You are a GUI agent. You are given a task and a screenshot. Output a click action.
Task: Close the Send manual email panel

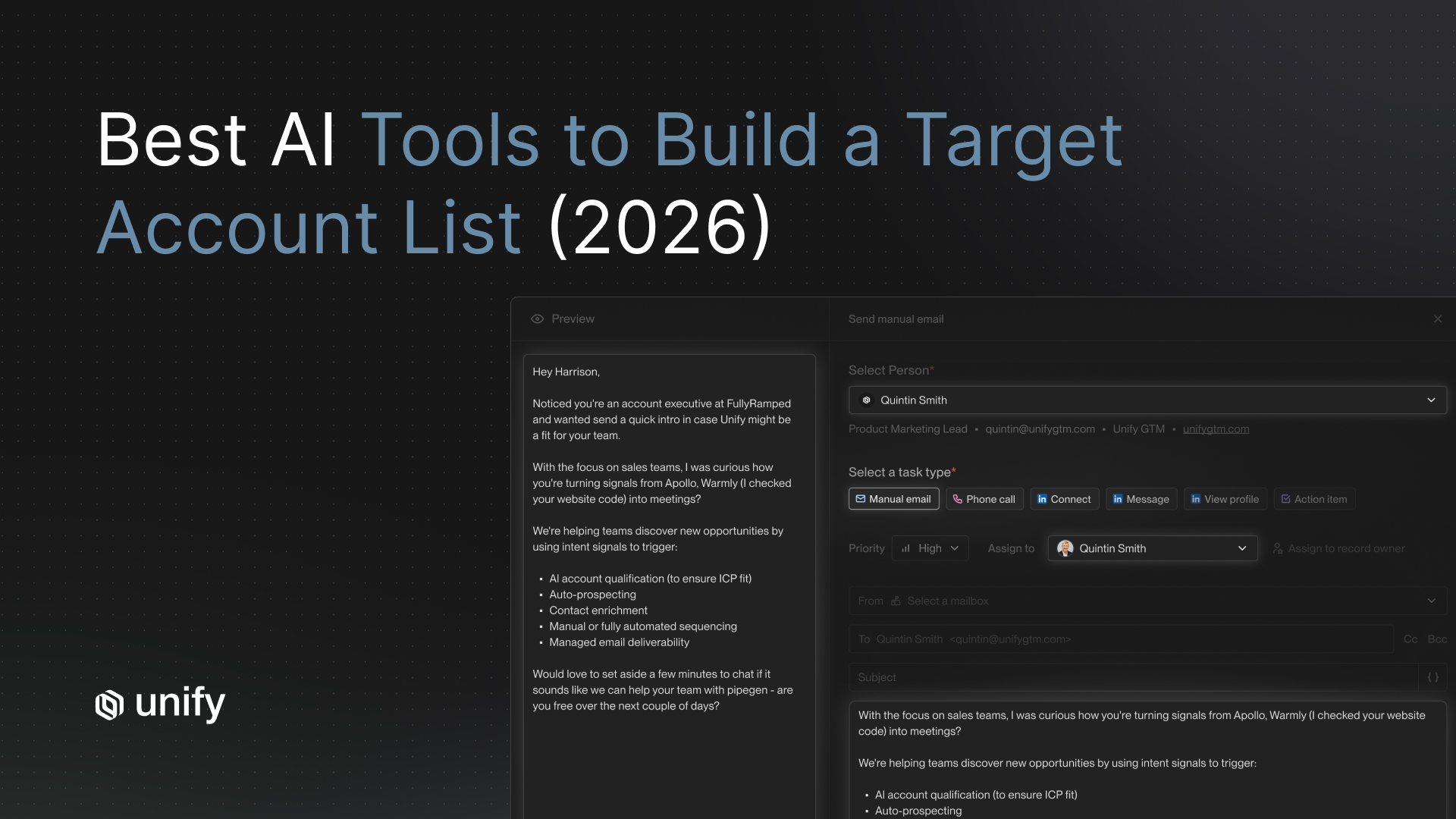pos(1438,319)
